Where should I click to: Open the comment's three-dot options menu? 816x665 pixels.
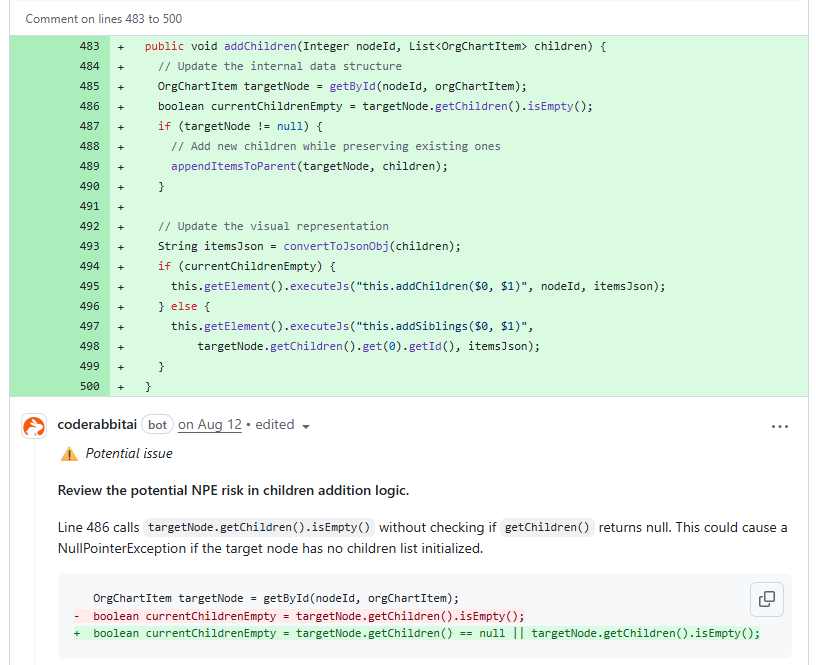click(x=780, y=426)
